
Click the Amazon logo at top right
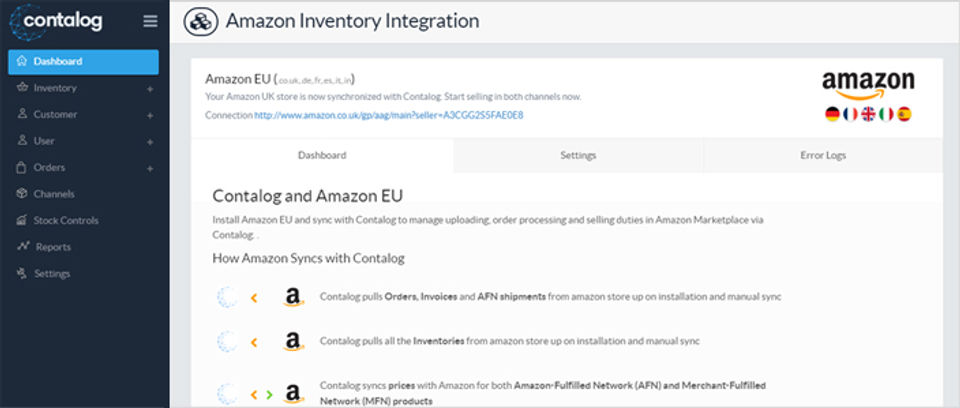coord(867,85)
